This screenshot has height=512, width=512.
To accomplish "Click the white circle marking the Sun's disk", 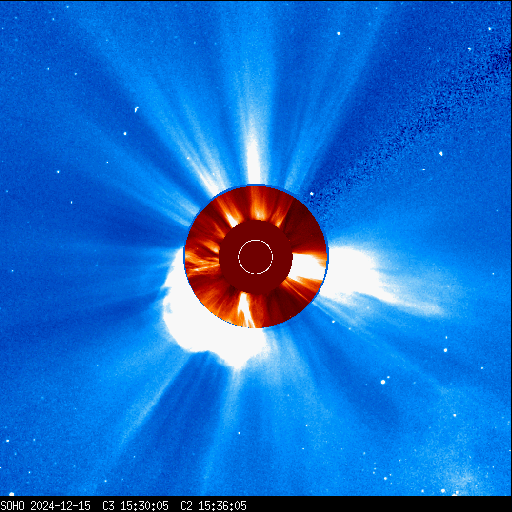I will tap(256, 257).
